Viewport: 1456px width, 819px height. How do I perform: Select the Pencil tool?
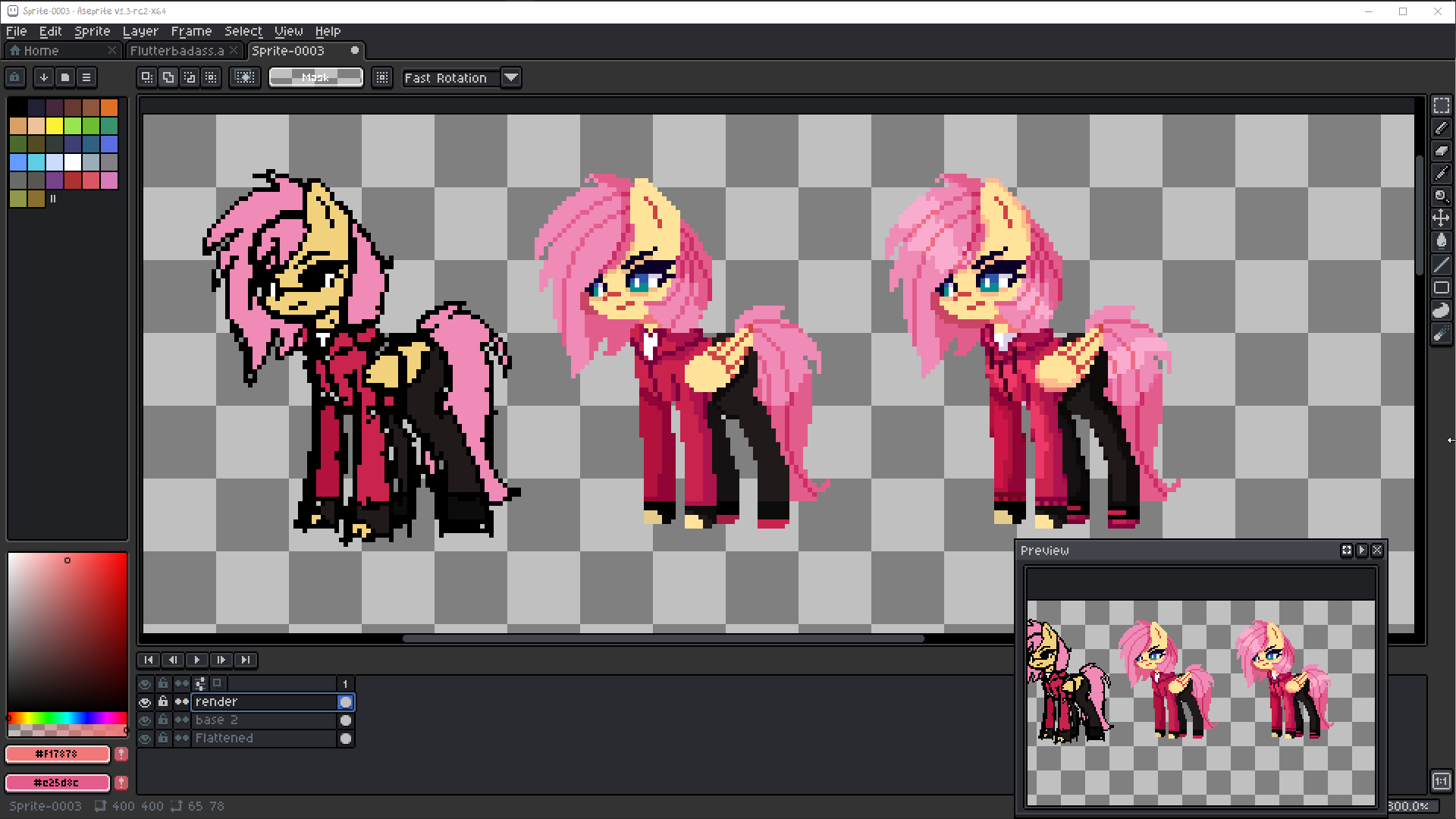[x=1441, y=128]
